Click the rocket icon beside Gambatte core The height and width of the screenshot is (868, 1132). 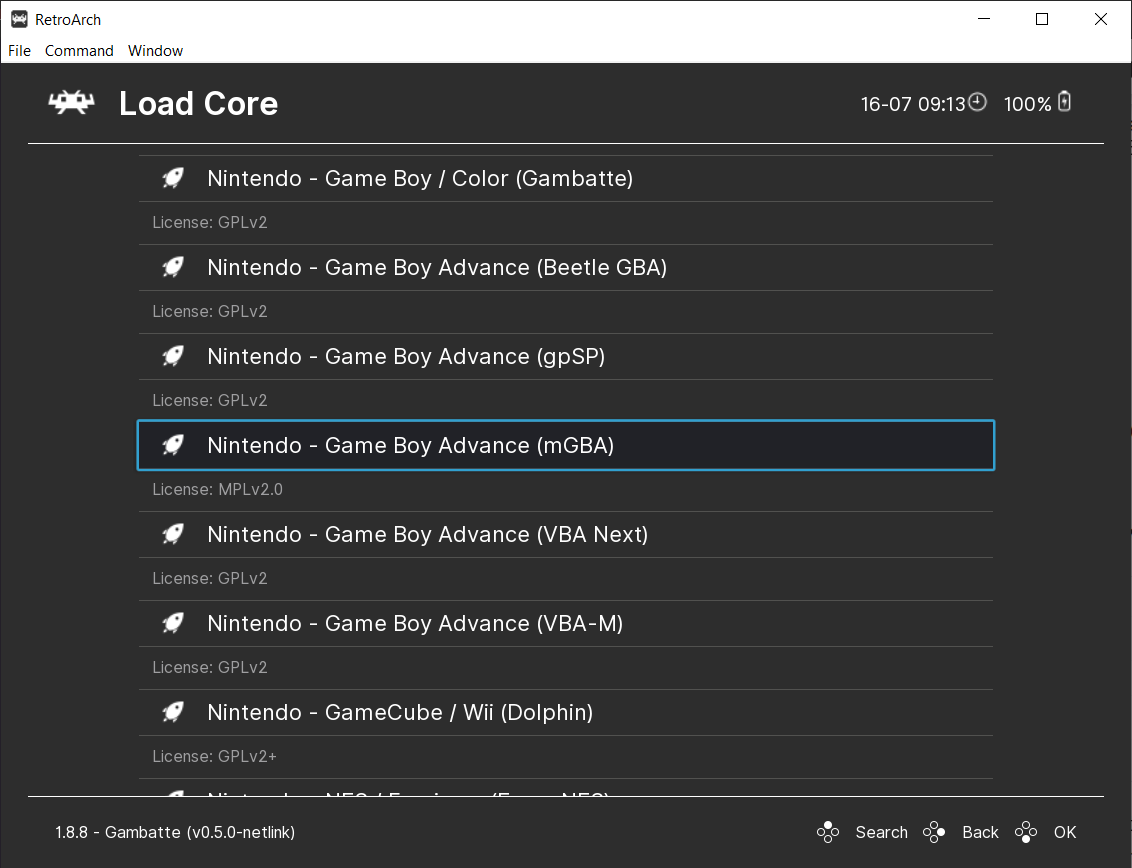coord(173,178)
